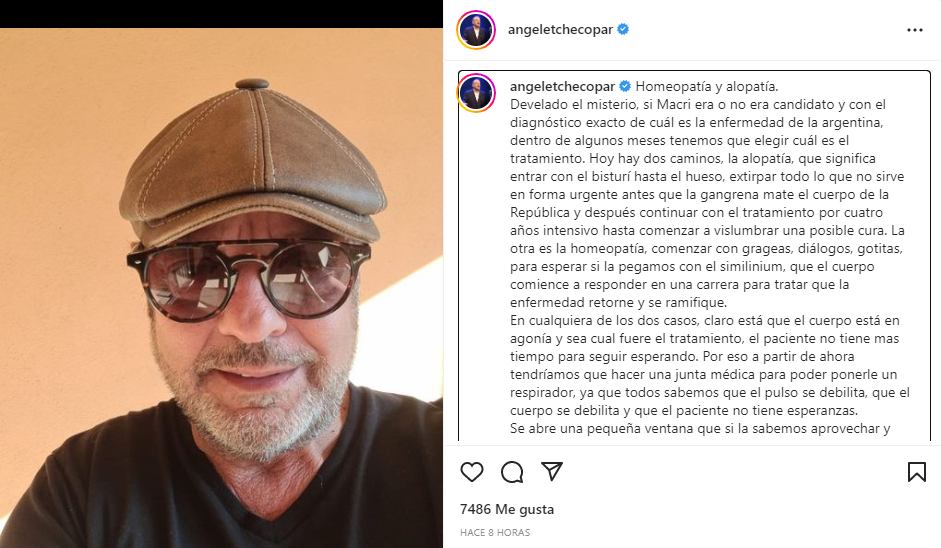Open angeletchecopar profile from header username
Screen dimensions: 941x548
click(x=561, y=30)
